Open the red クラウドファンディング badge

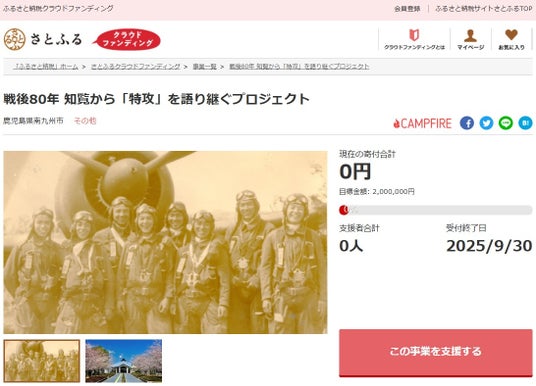click(126, 39)
